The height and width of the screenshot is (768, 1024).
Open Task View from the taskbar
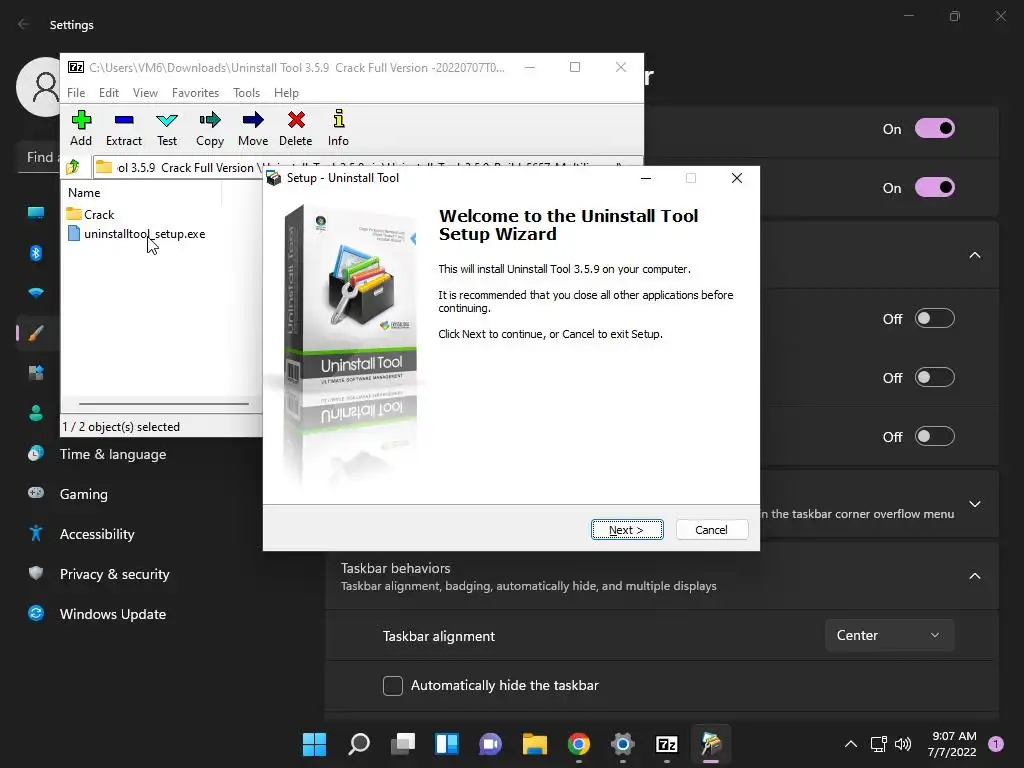pos(403,744)
